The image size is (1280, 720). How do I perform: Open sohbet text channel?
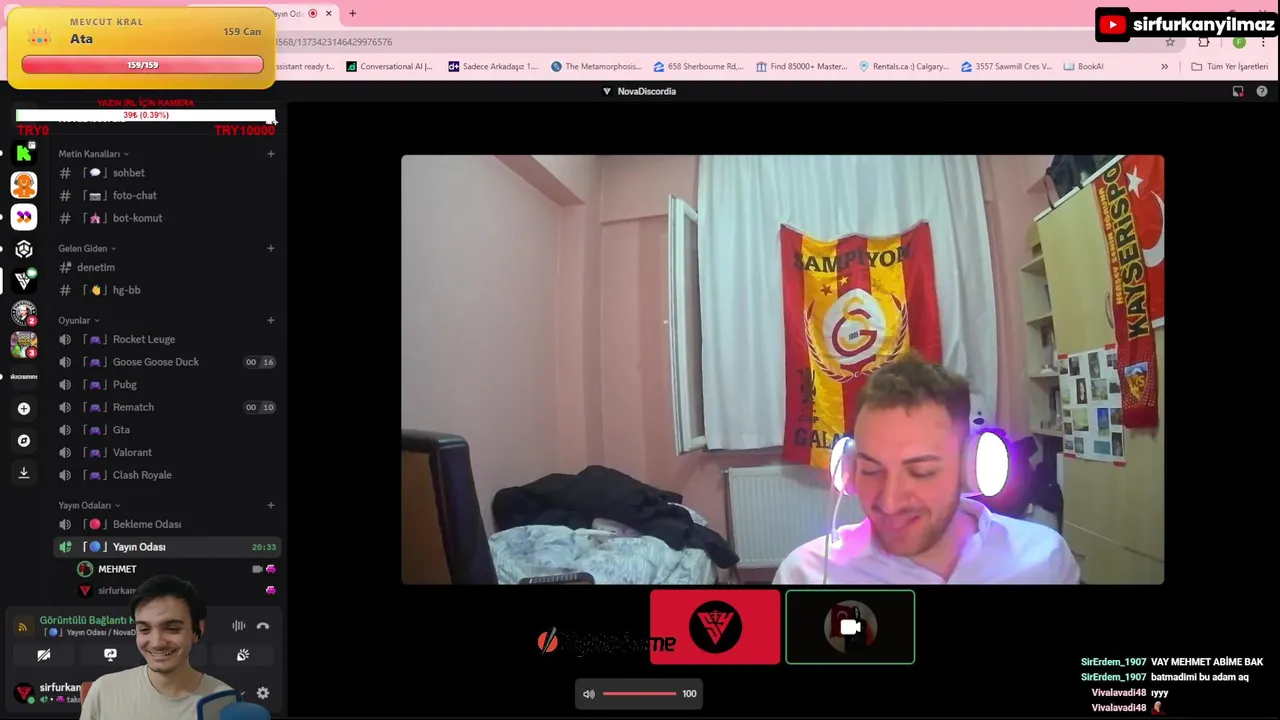pyautogui.click(x=166, y=173)
